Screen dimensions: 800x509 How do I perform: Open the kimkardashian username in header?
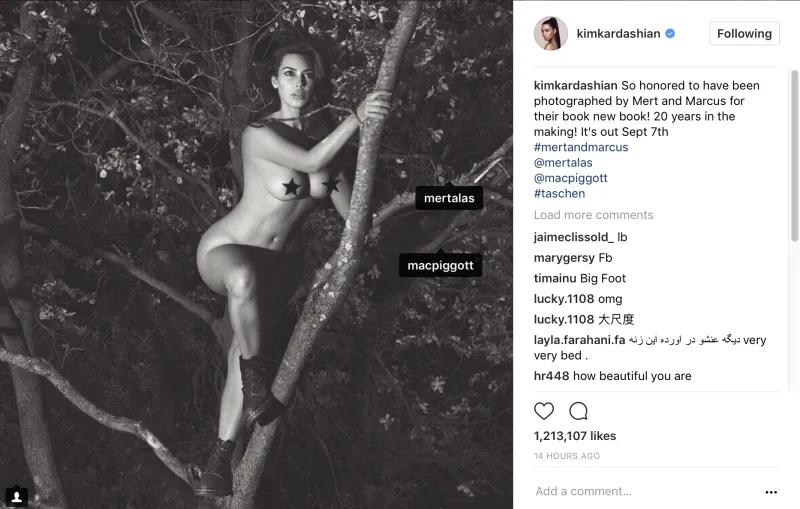[x=618, y=34]
